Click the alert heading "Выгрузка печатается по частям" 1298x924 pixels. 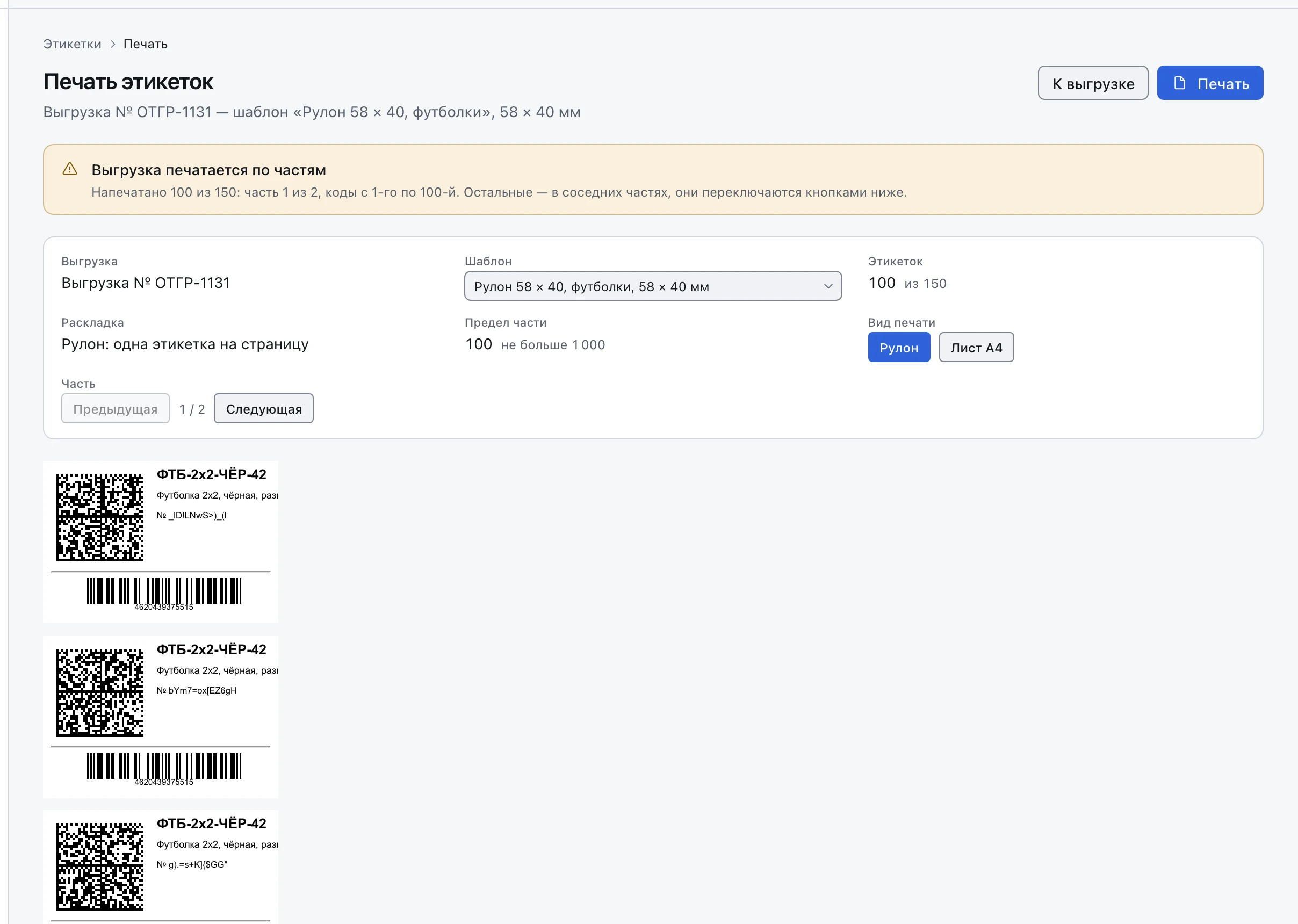209,170
